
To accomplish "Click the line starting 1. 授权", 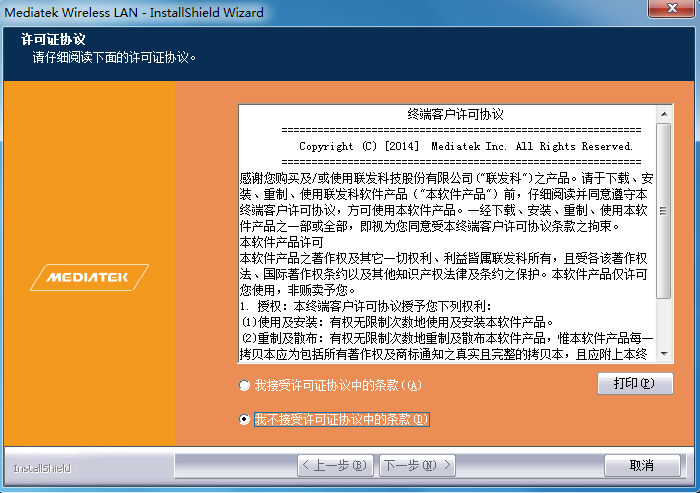I will tap(366, 306).
